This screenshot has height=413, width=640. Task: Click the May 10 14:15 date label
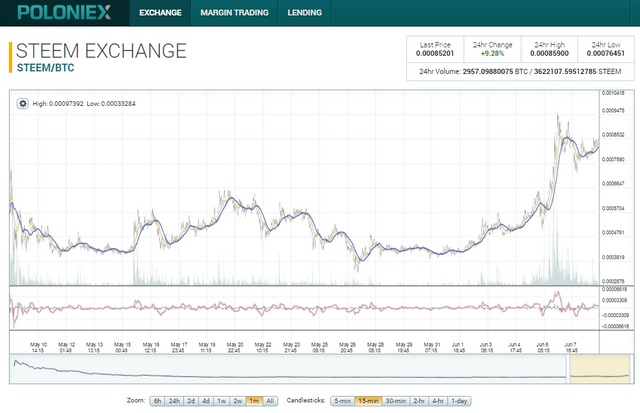point(38,347)
